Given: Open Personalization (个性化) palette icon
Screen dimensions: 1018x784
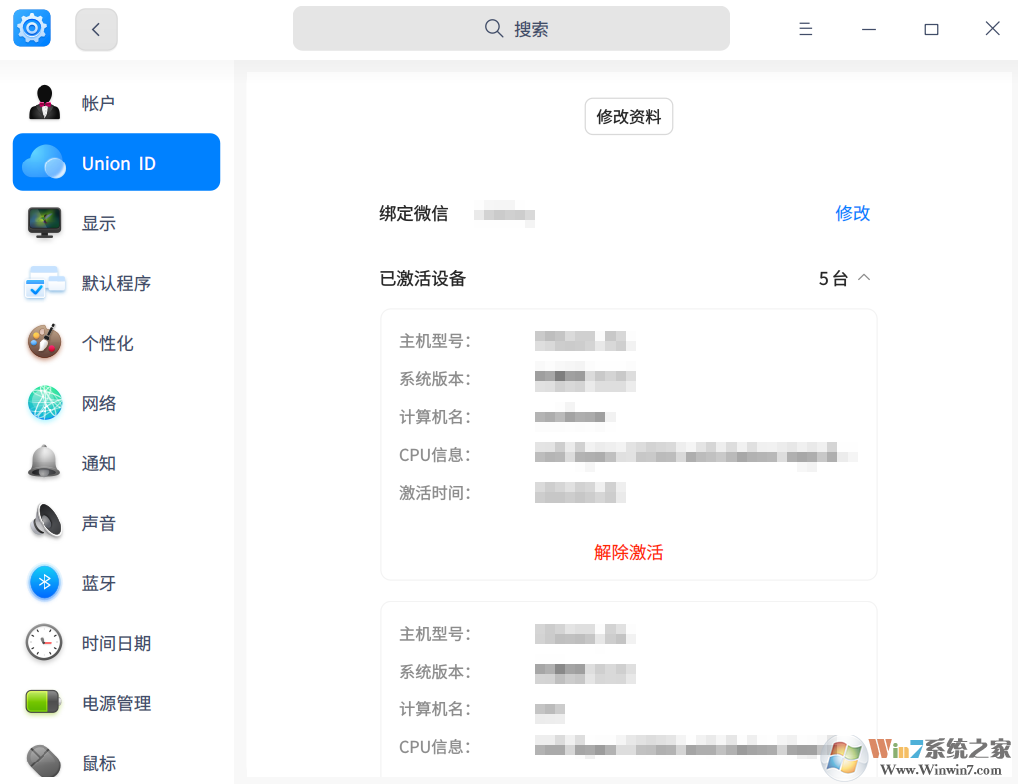Looking at the screenshot, I should coord(44,343).
